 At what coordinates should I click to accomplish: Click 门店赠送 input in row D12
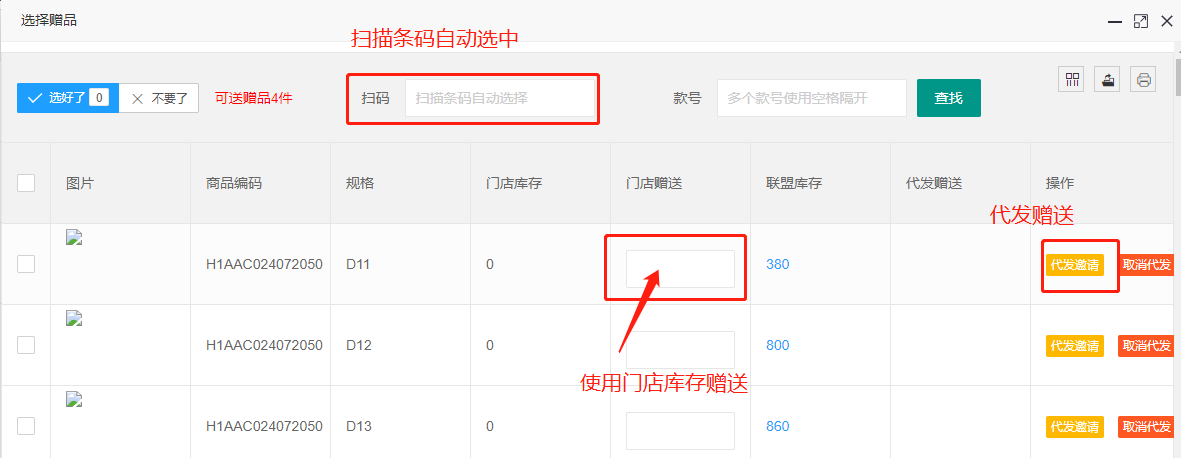pyautogui.click(x=680, y=350)
